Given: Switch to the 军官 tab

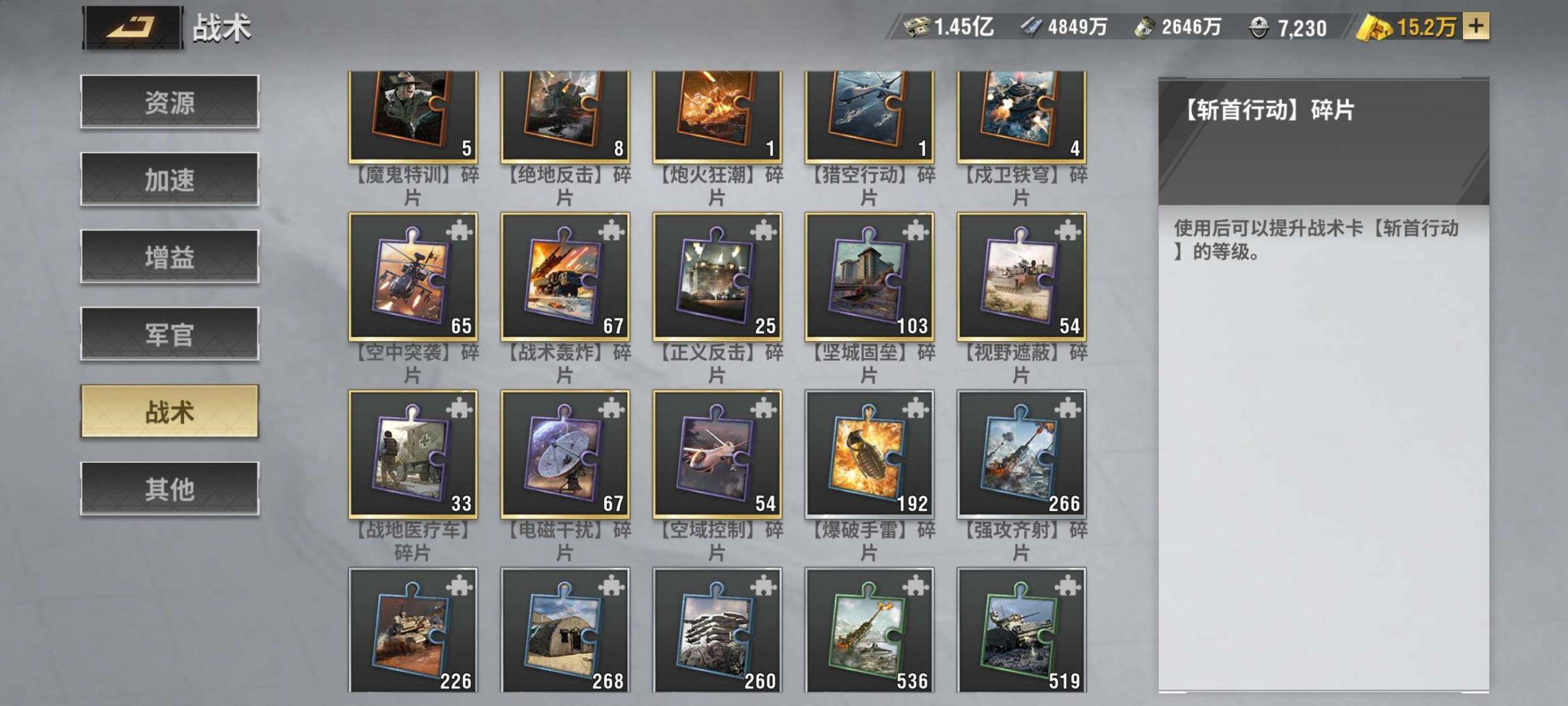Looking at the screenshot, I should pos(170,333).
